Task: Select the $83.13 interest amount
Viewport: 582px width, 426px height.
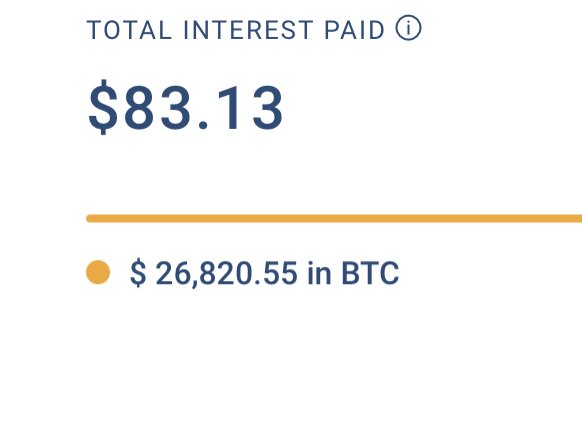Action: (x=186, y=108)
